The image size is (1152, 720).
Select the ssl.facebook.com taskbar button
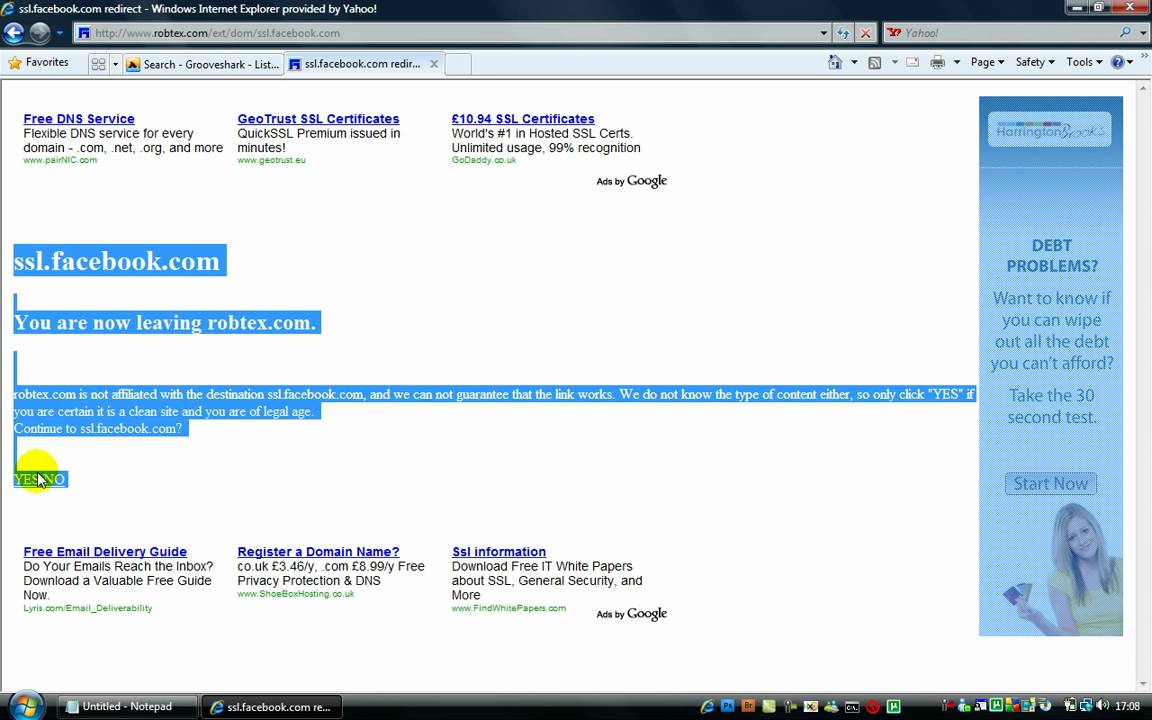coord(272,707)
